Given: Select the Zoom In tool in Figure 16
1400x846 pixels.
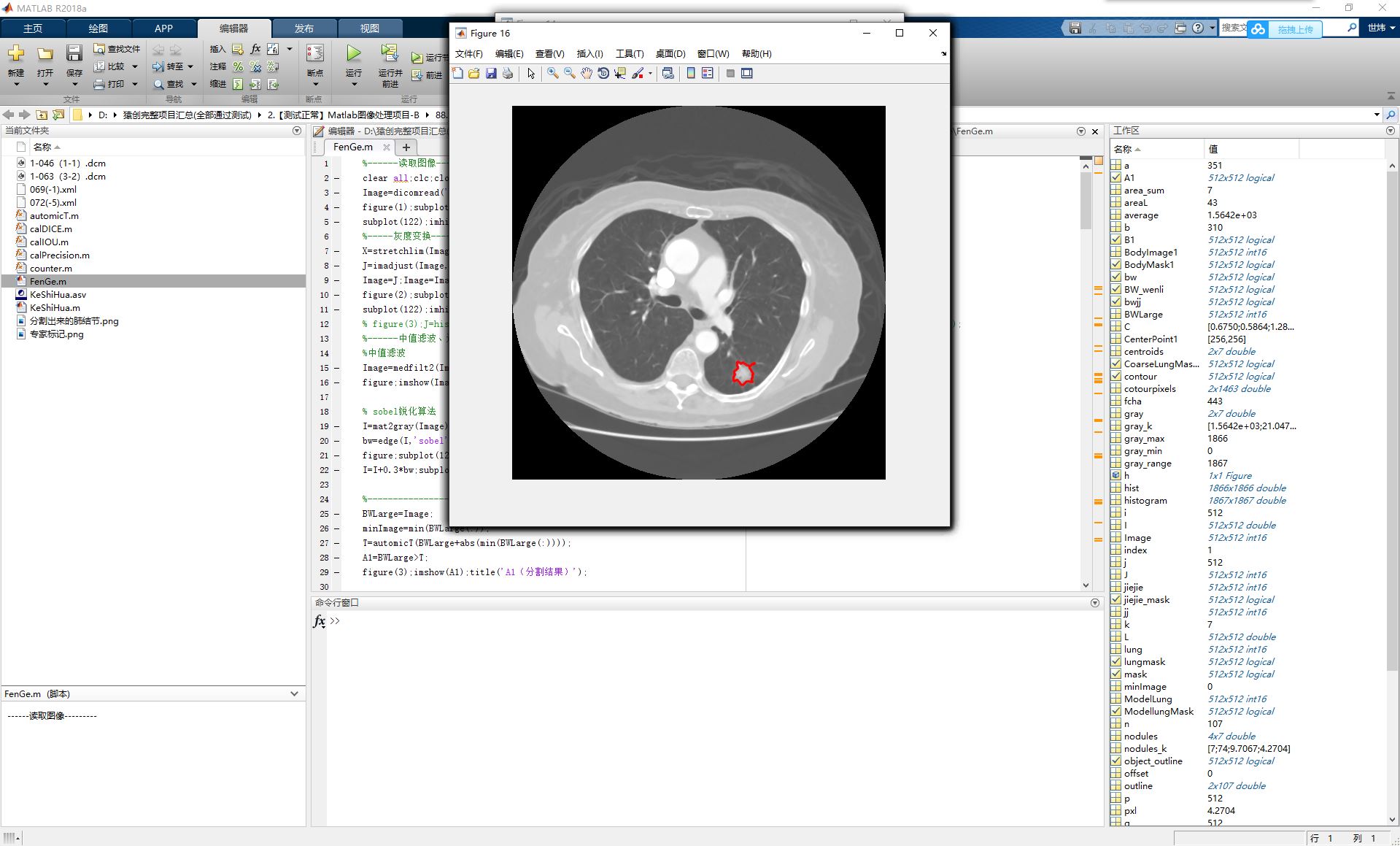Looking at the screenshot, I should tap(552, 73).
